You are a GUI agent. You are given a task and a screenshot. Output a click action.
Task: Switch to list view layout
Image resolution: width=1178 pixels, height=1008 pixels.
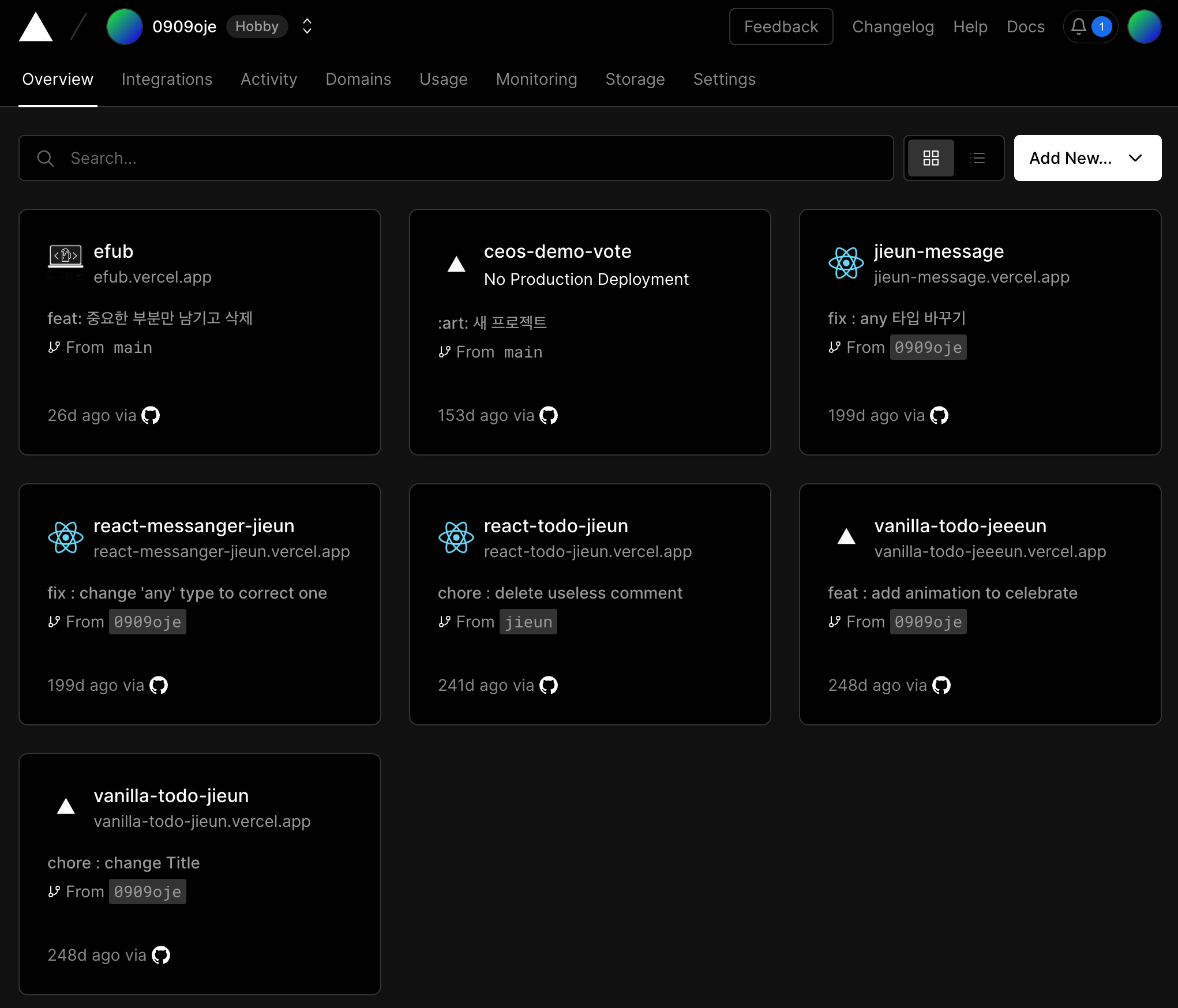click(977, 158)
